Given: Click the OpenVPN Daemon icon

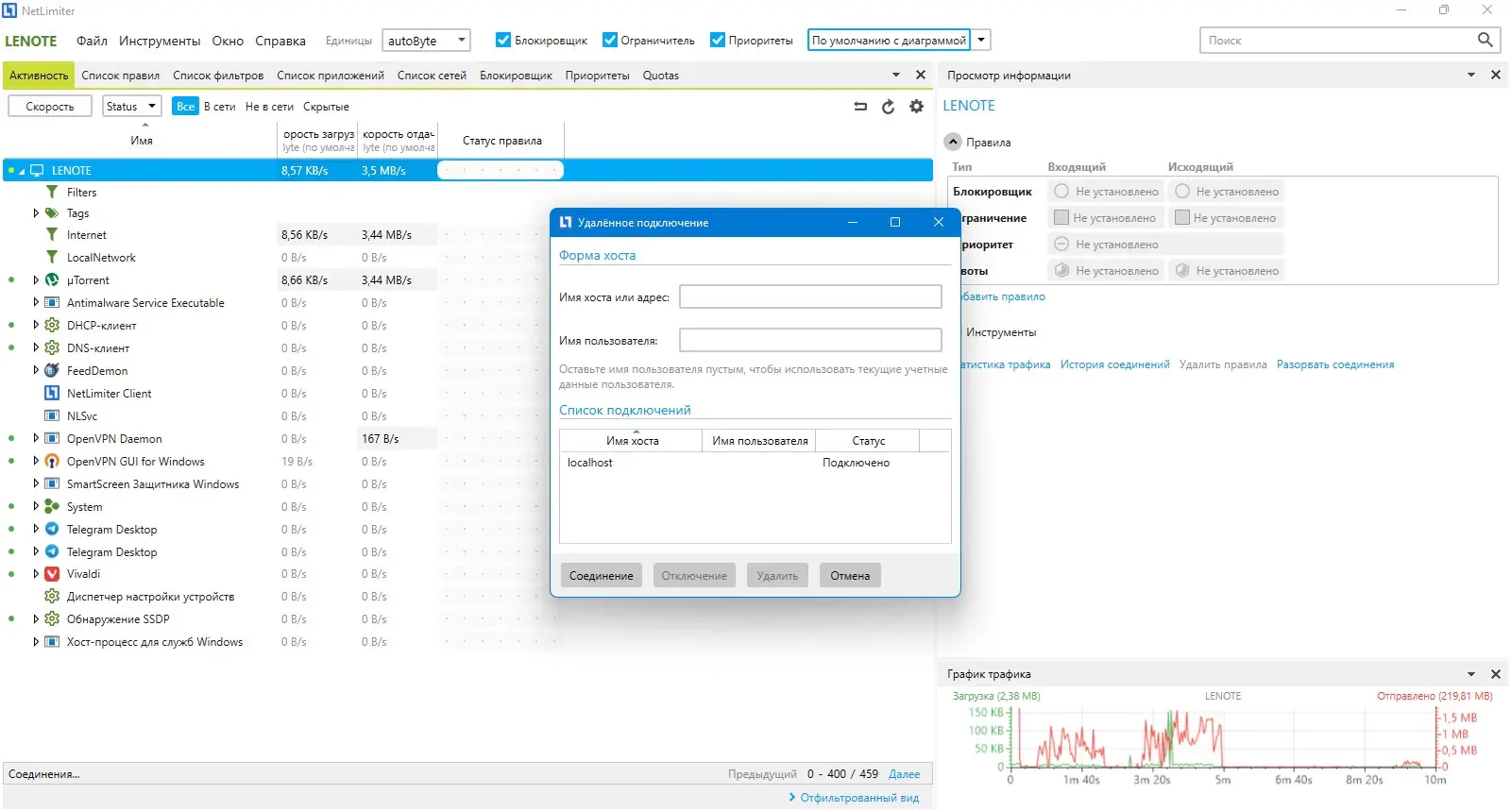Looking at the screenshot, I should 52,439.
